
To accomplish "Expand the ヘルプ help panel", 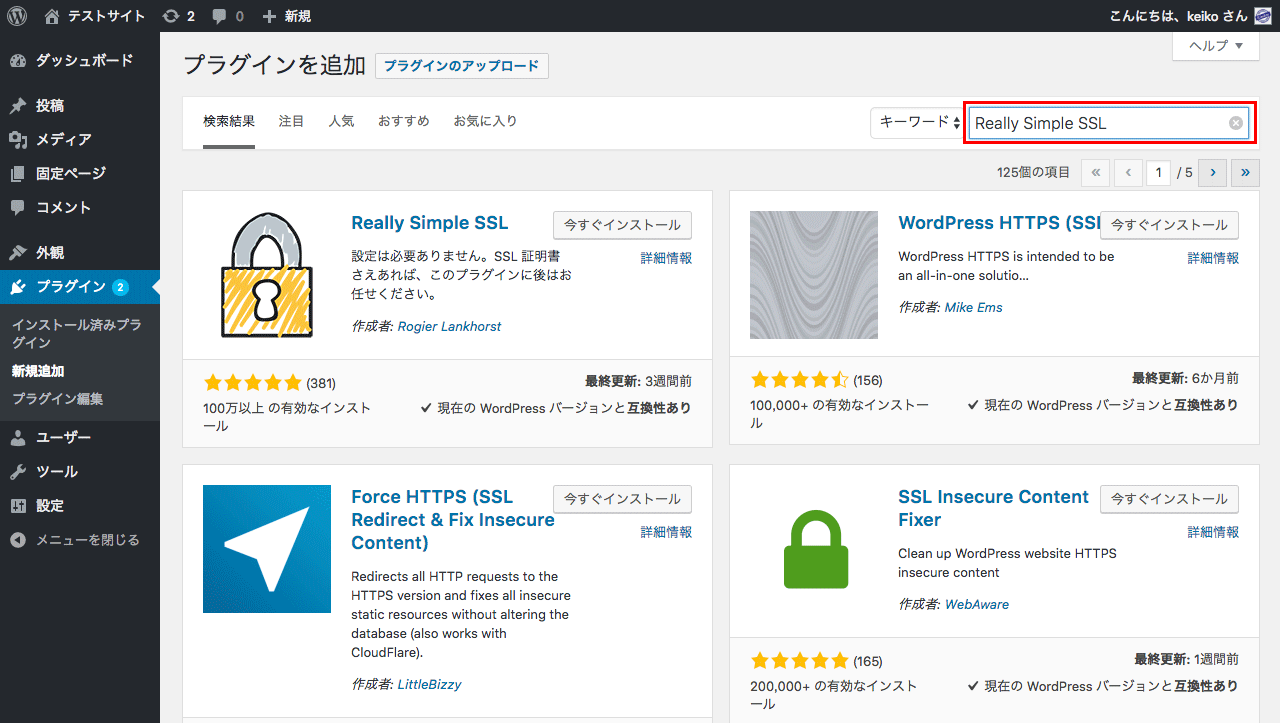I will [1215, 46].
